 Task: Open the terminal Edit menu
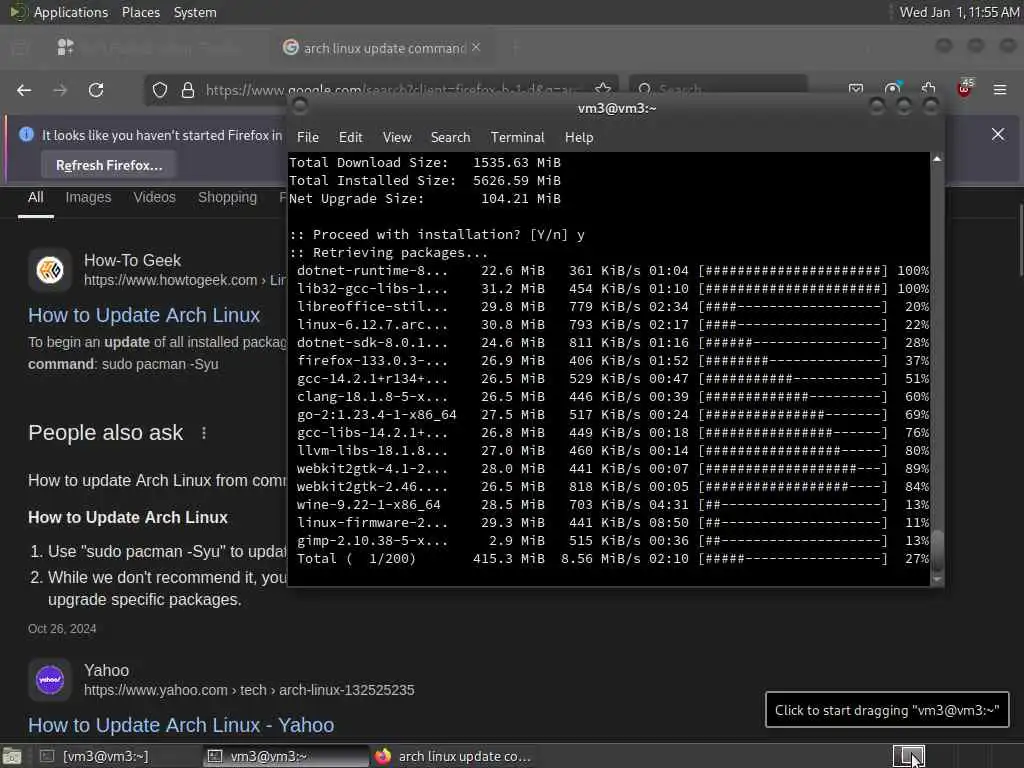(x=350, y=137)
